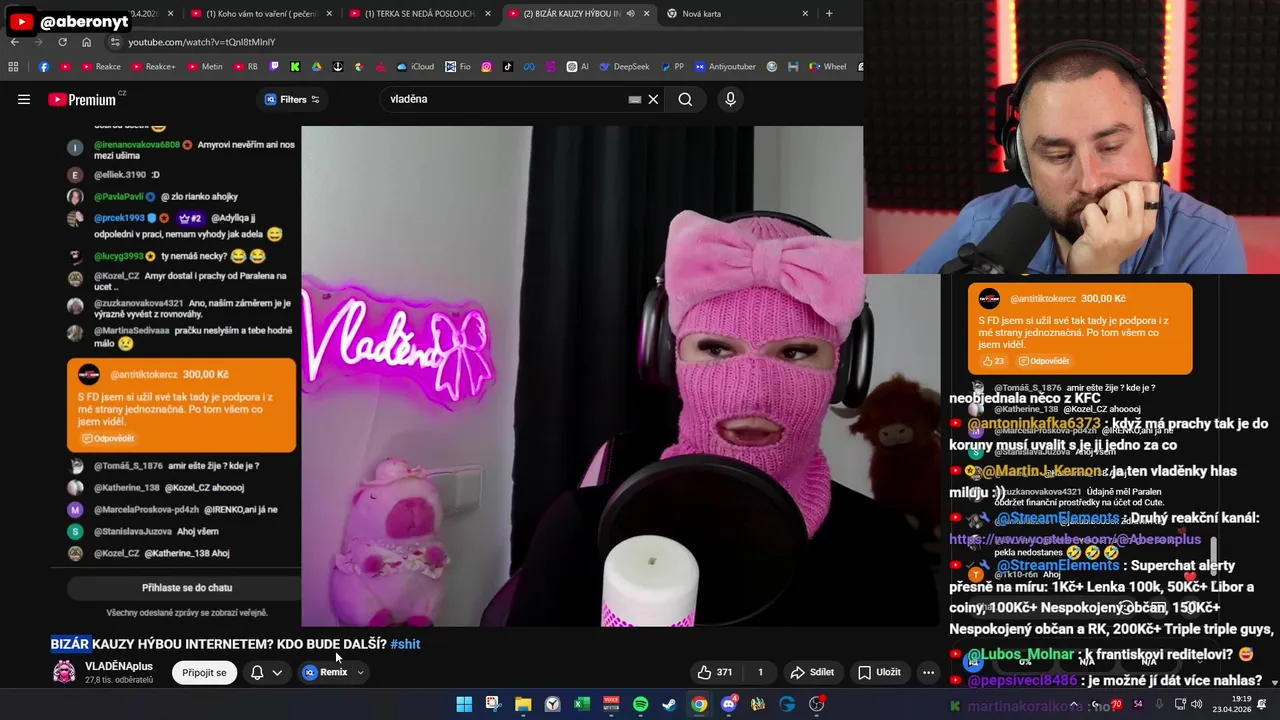Open the #shit hashtag link
This screenshot has width=1280, height=720.
tap(405, 644)
